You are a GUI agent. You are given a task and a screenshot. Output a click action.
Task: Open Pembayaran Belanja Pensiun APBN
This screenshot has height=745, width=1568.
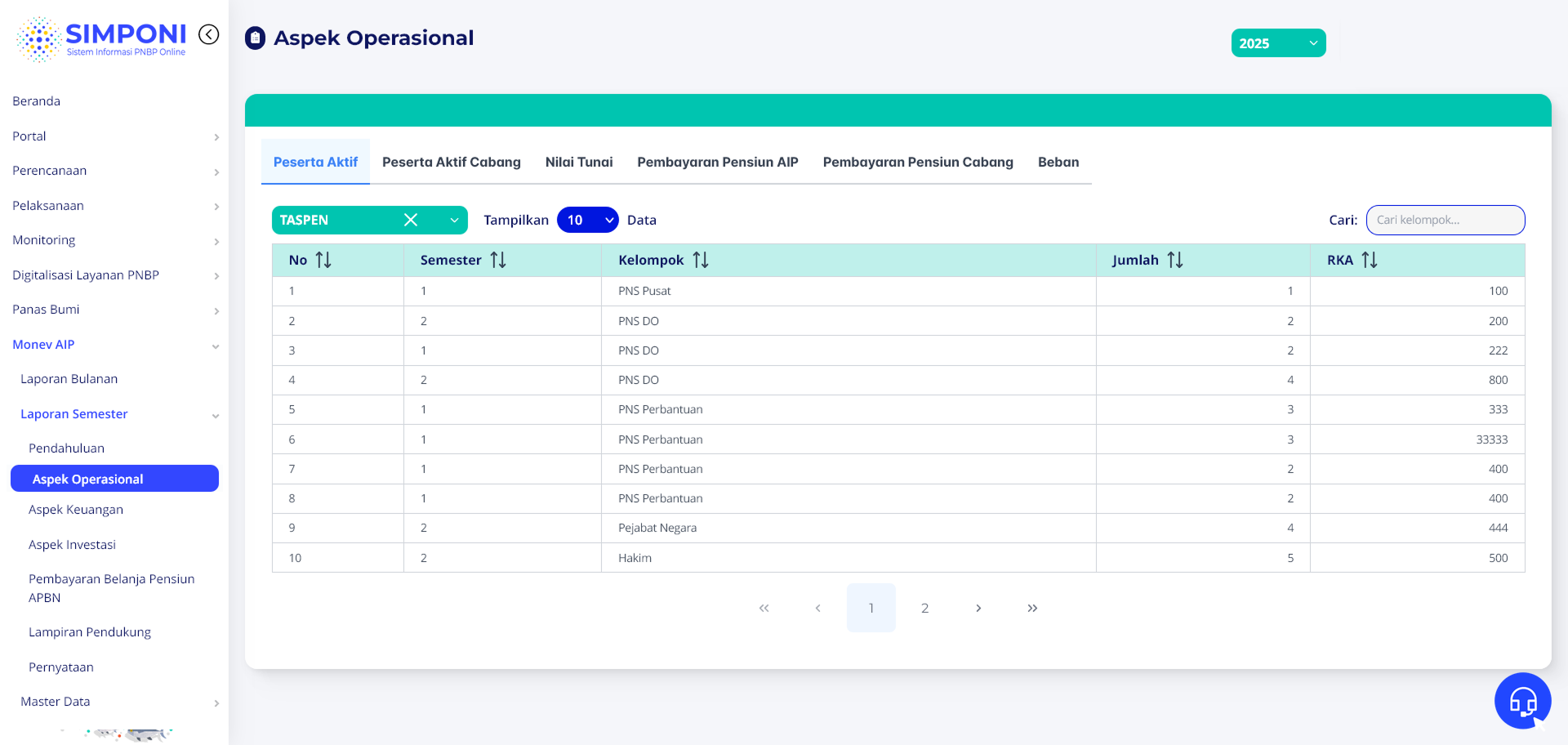(x=112, y=588)
